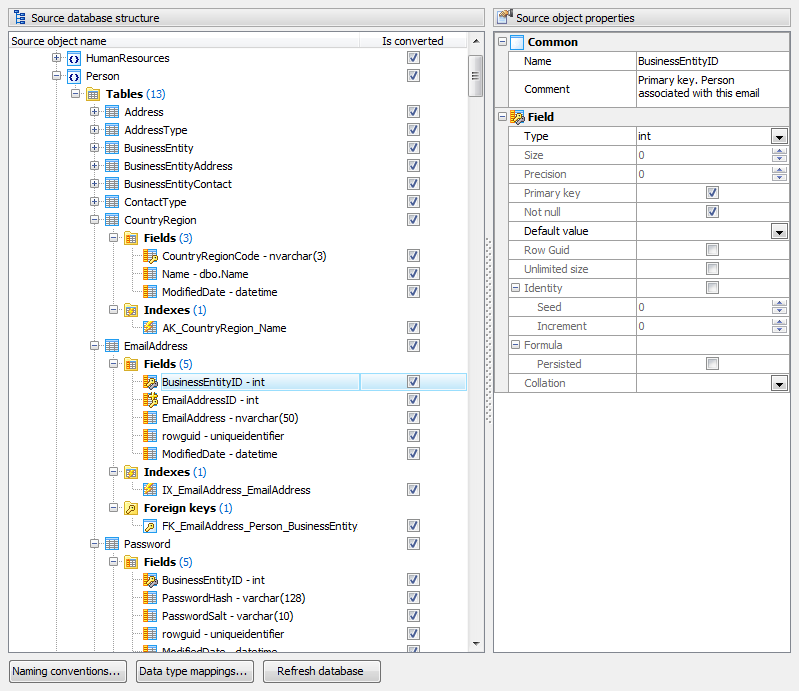The height and width of the screenshot is (691, 799).
Task: Increase the Precision stepper value
Action: click(x=779, y=171)
